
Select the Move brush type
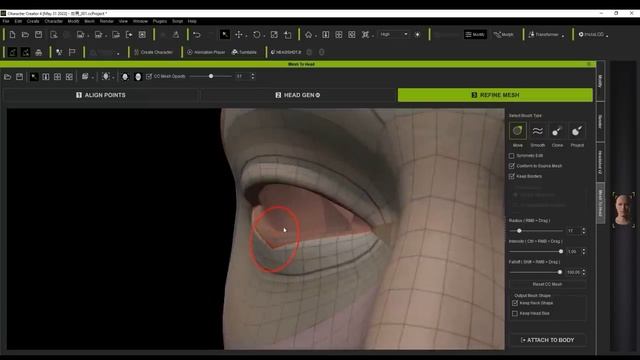click(x=518, y=131)
